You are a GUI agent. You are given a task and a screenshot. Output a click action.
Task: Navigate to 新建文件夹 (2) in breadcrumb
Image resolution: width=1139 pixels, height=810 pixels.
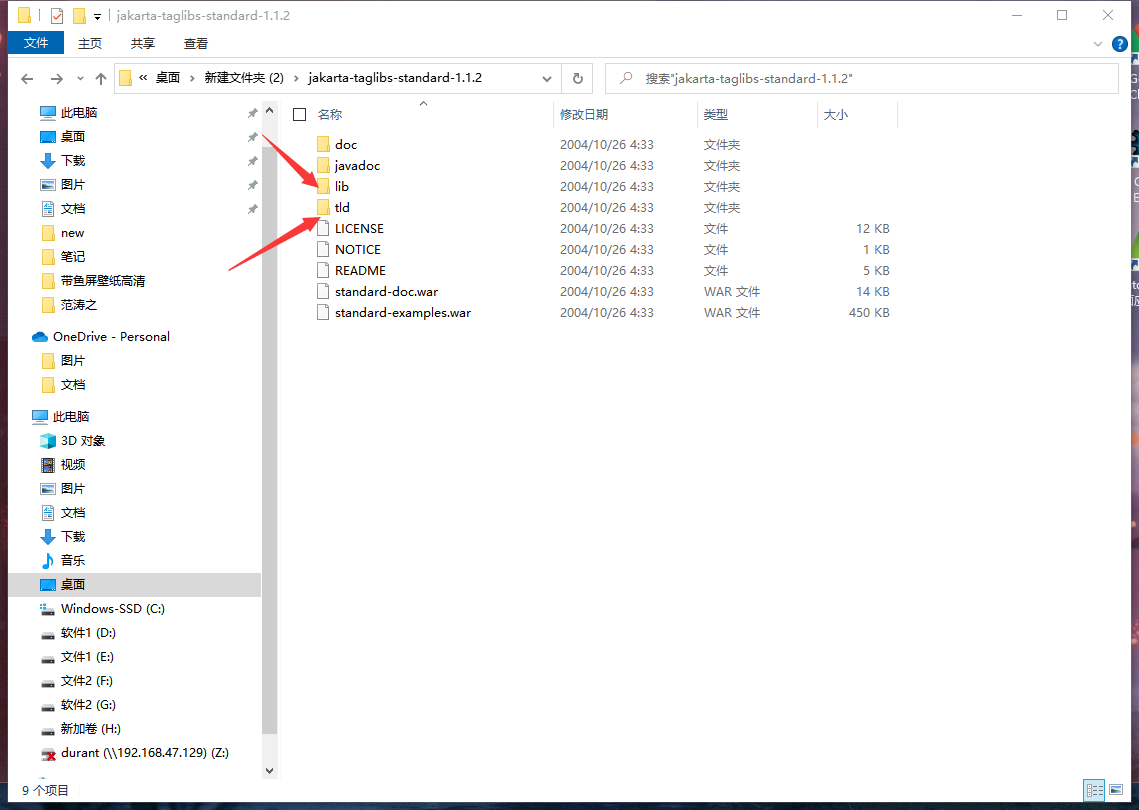coord(244,78)
